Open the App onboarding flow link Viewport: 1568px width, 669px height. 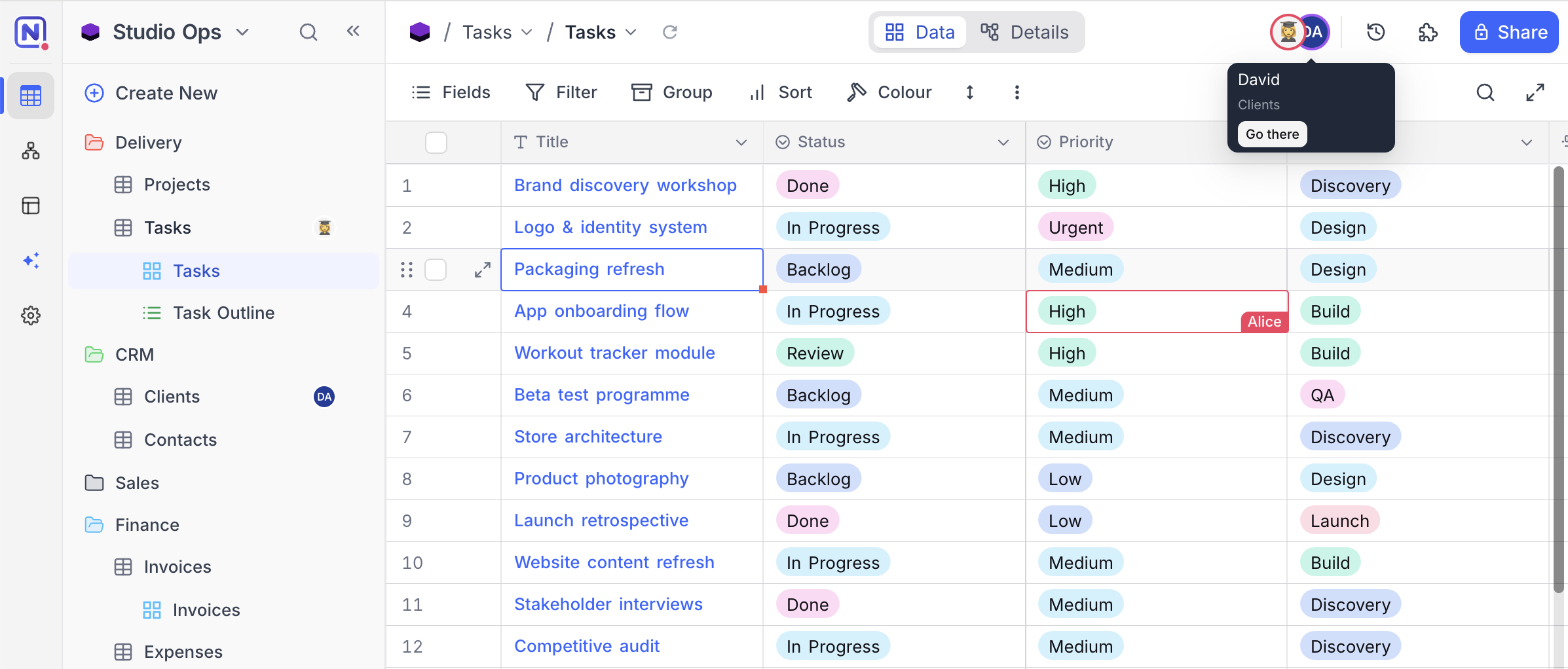click(601, 311)
